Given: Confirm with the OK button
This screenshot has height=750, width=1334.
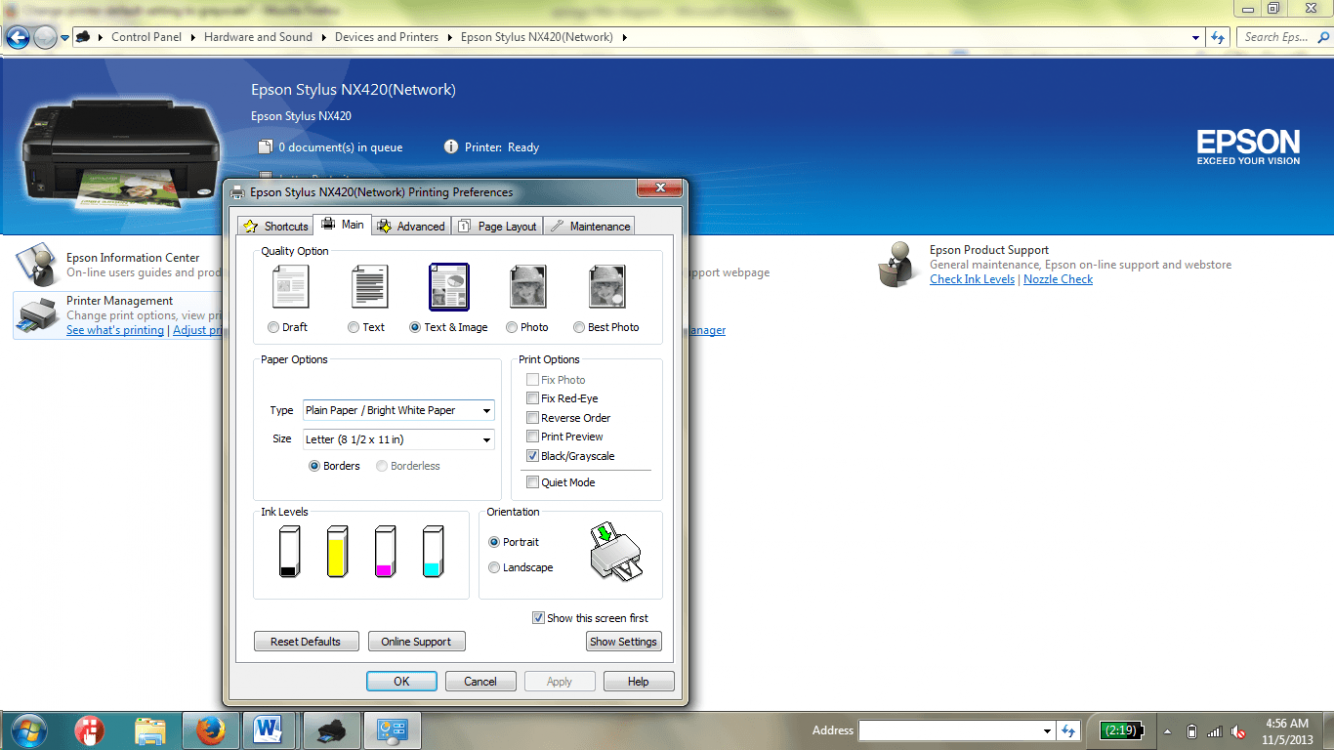Looking at the screenshot, I should coord(401,681).
